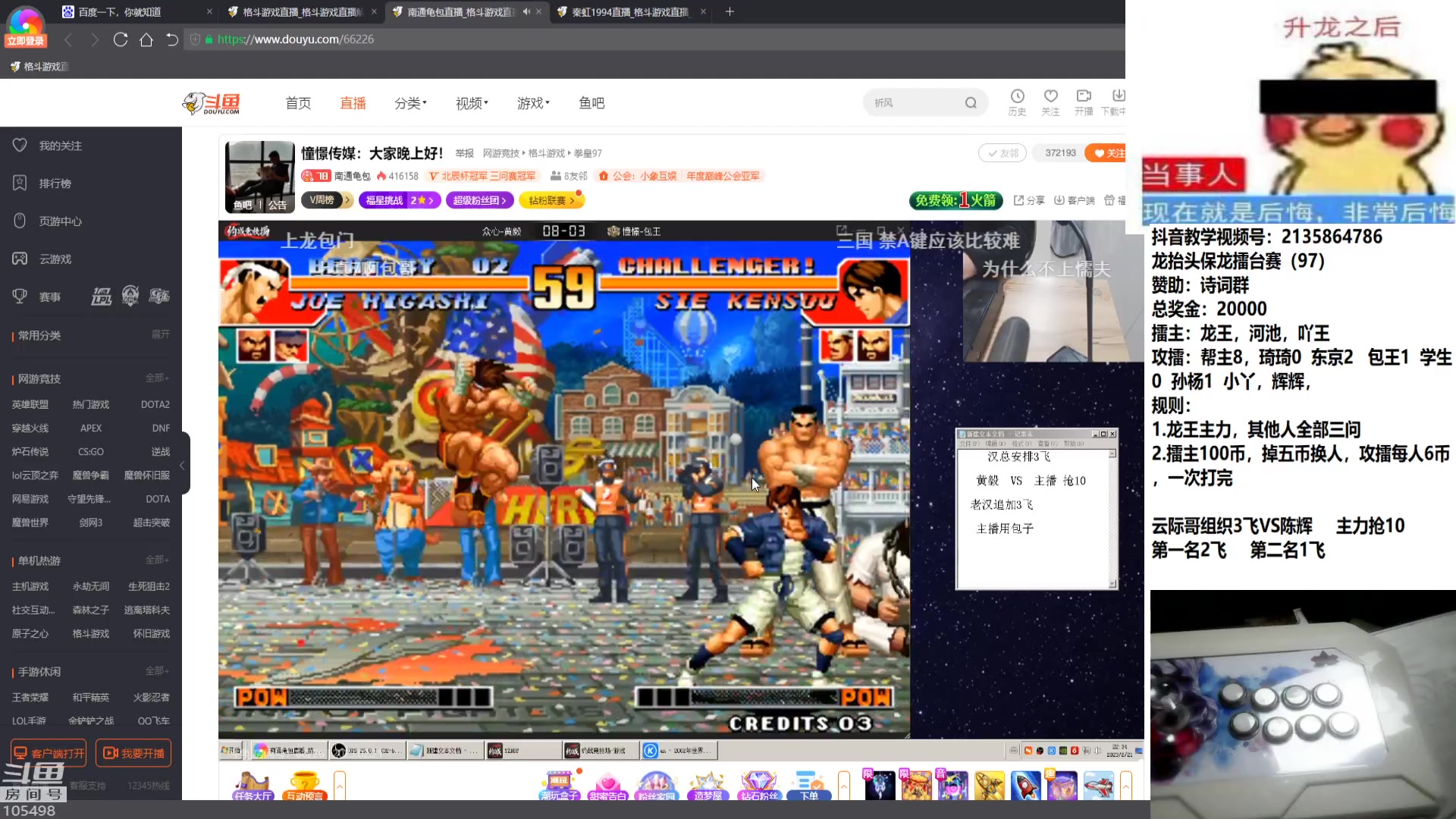
Task: Open the 英雄联盟 category link
Action: 30,404
